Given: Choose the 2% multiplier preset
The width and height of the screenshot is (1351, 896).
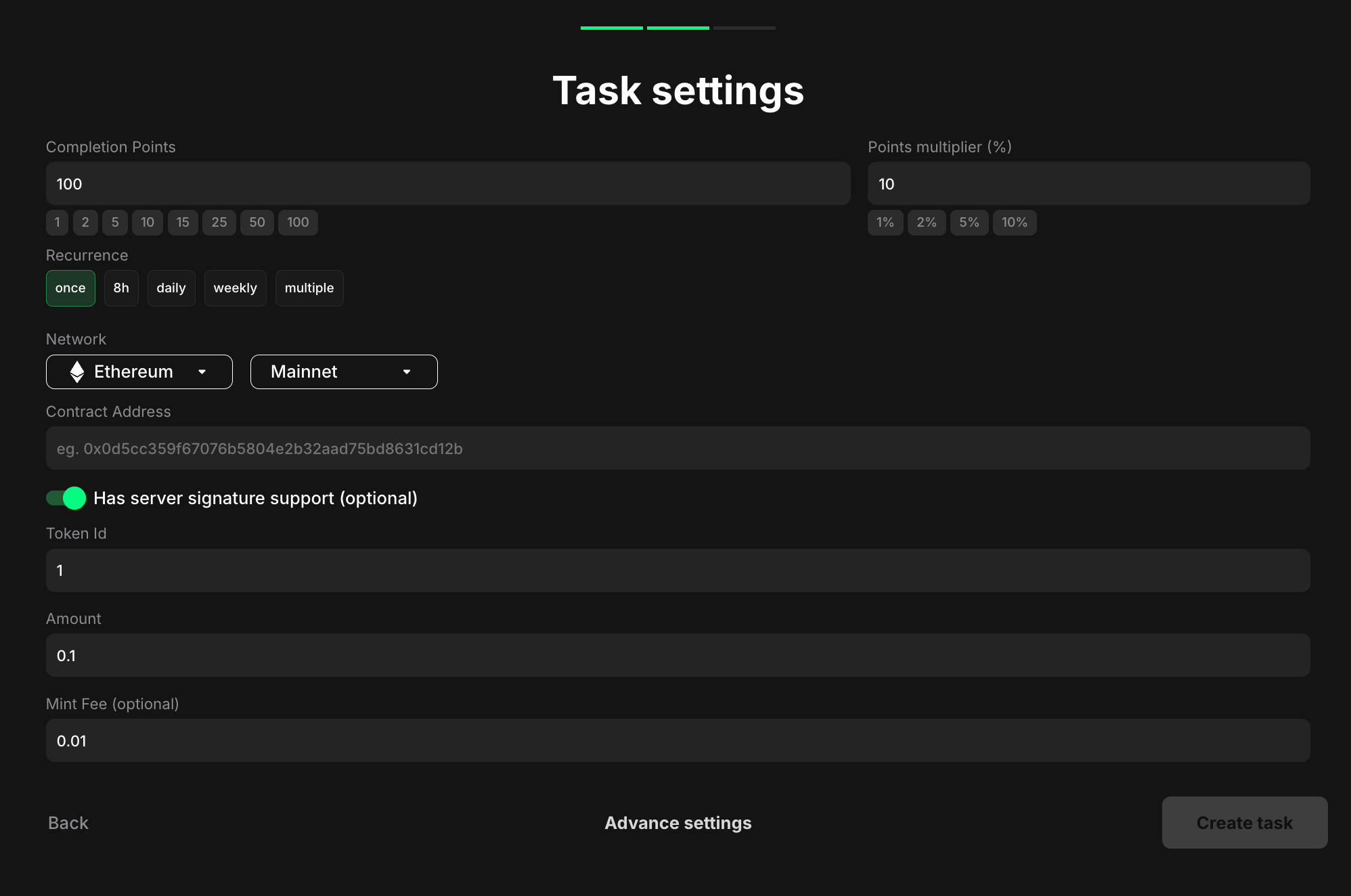Looking at the screenshot, I should (x=927, y=223).
